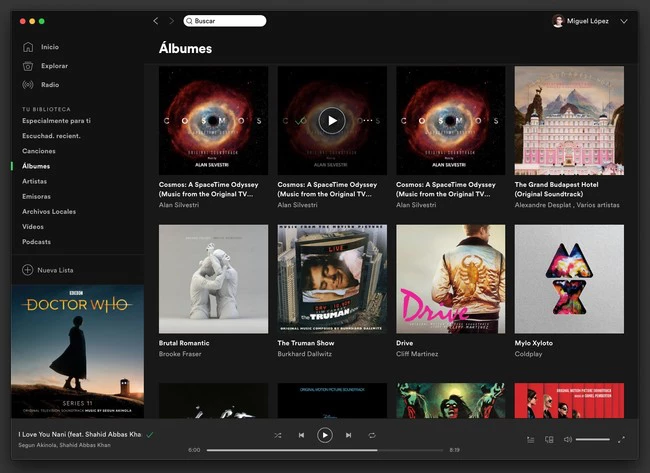Image resolution: width=650 pixels, height=473 pixels.
Task: Open The Truman Show album cover
Action: (x=331, y=278)
